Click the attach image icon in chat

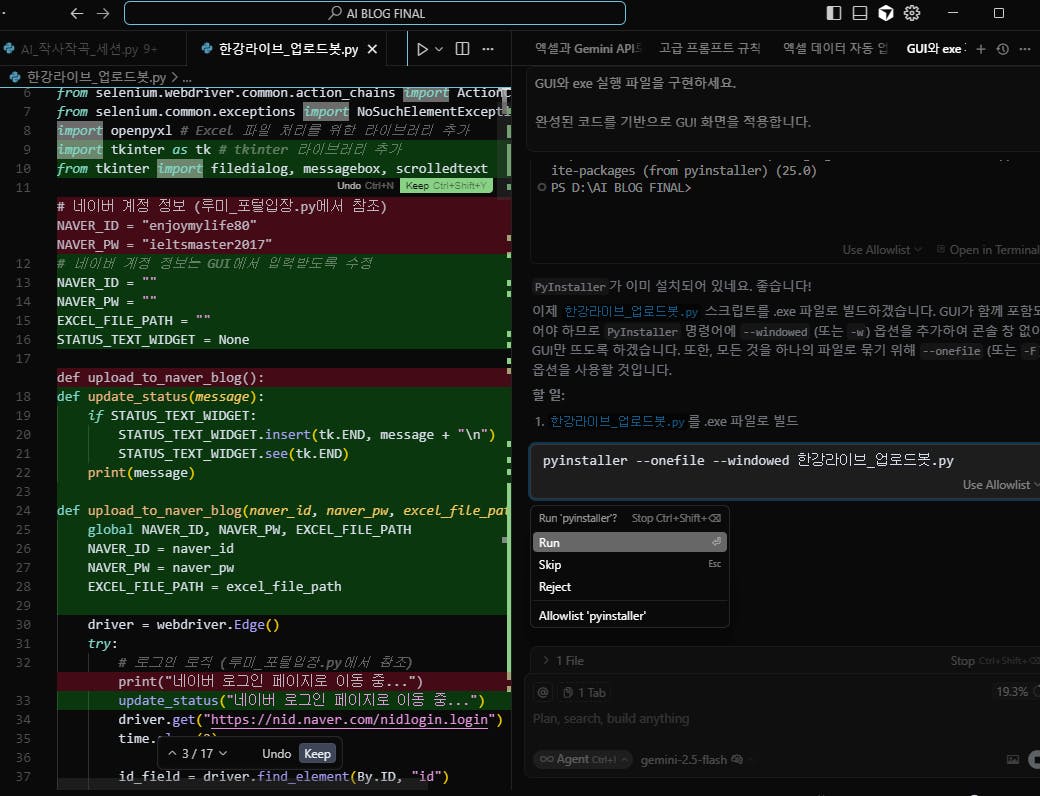coord(1013,759)
